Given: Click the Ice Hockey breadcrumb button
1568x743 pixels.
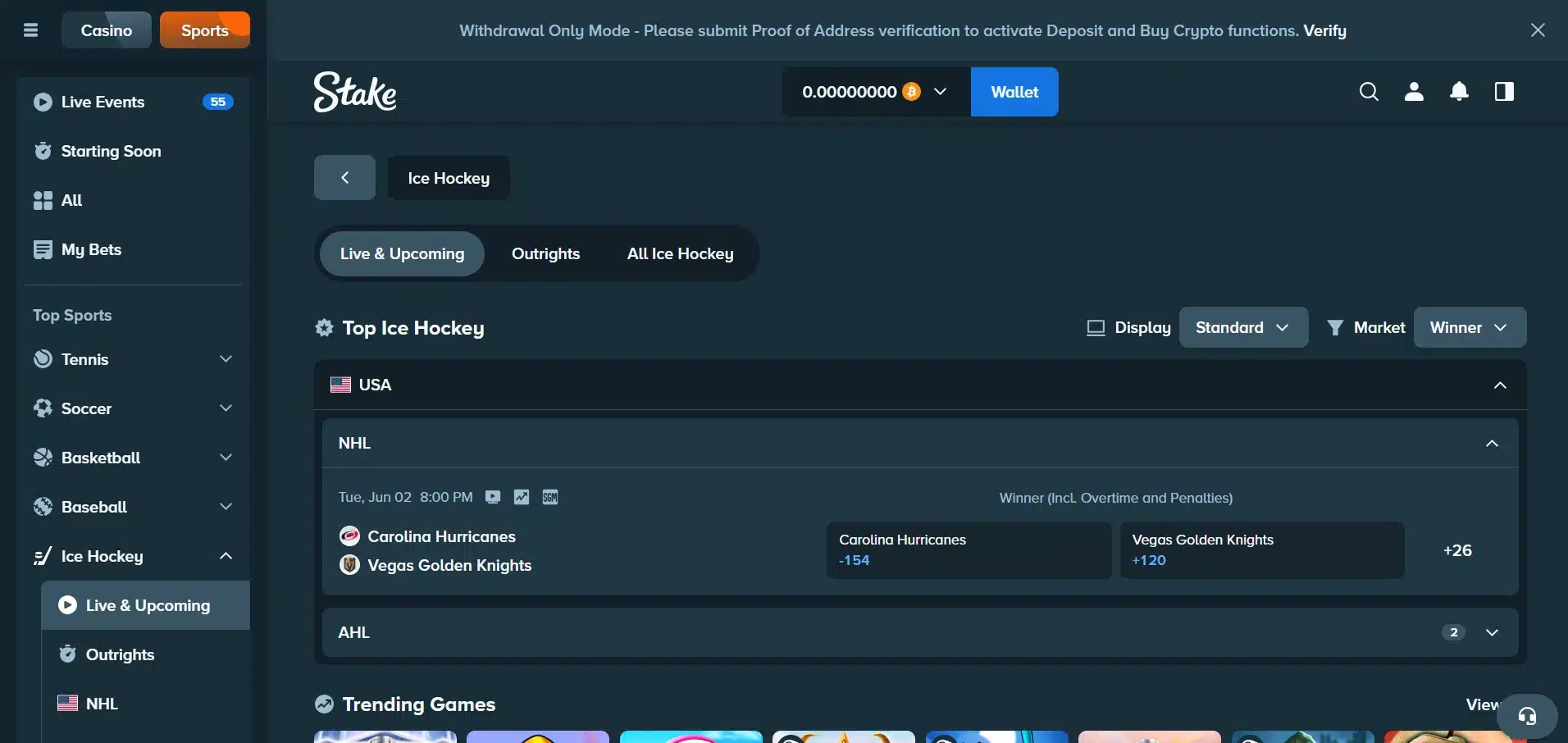Looking at the screenshot, I should coord(449,177).
